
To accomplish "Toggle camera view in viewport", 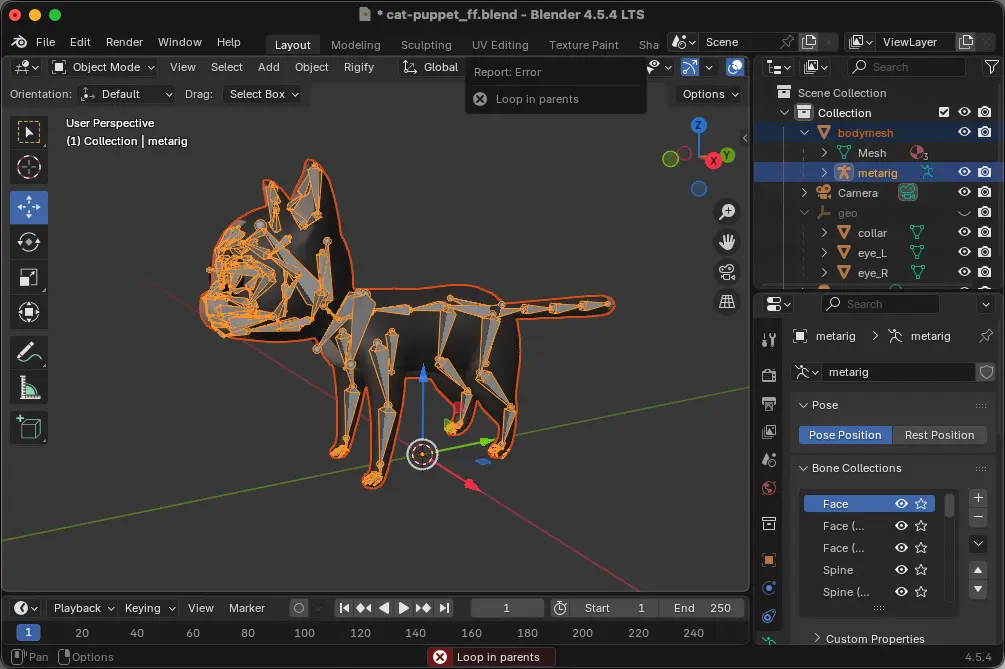I will (x=727, y=272).
